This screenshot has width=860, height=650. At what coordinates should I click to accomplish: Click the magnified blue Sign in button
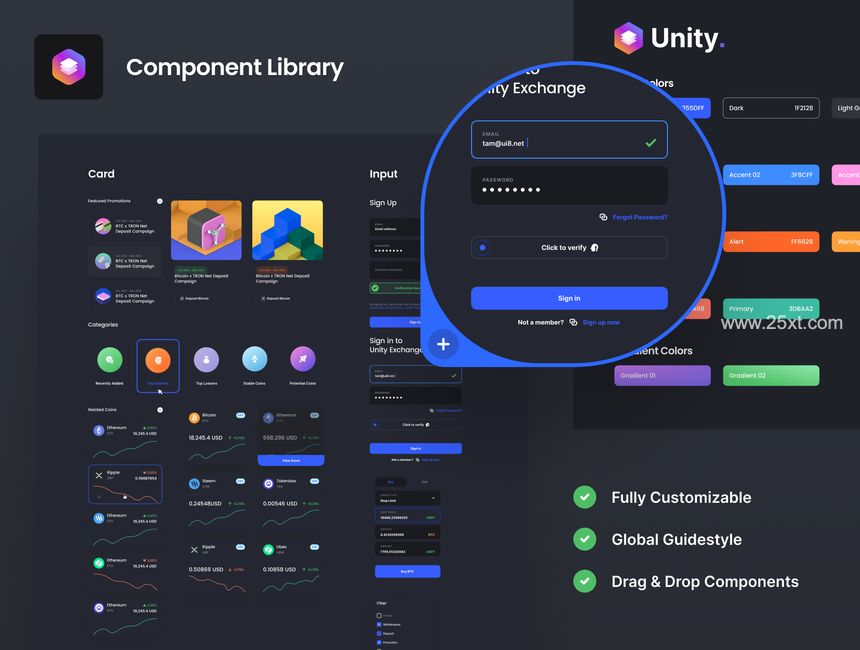pos(569,298)
